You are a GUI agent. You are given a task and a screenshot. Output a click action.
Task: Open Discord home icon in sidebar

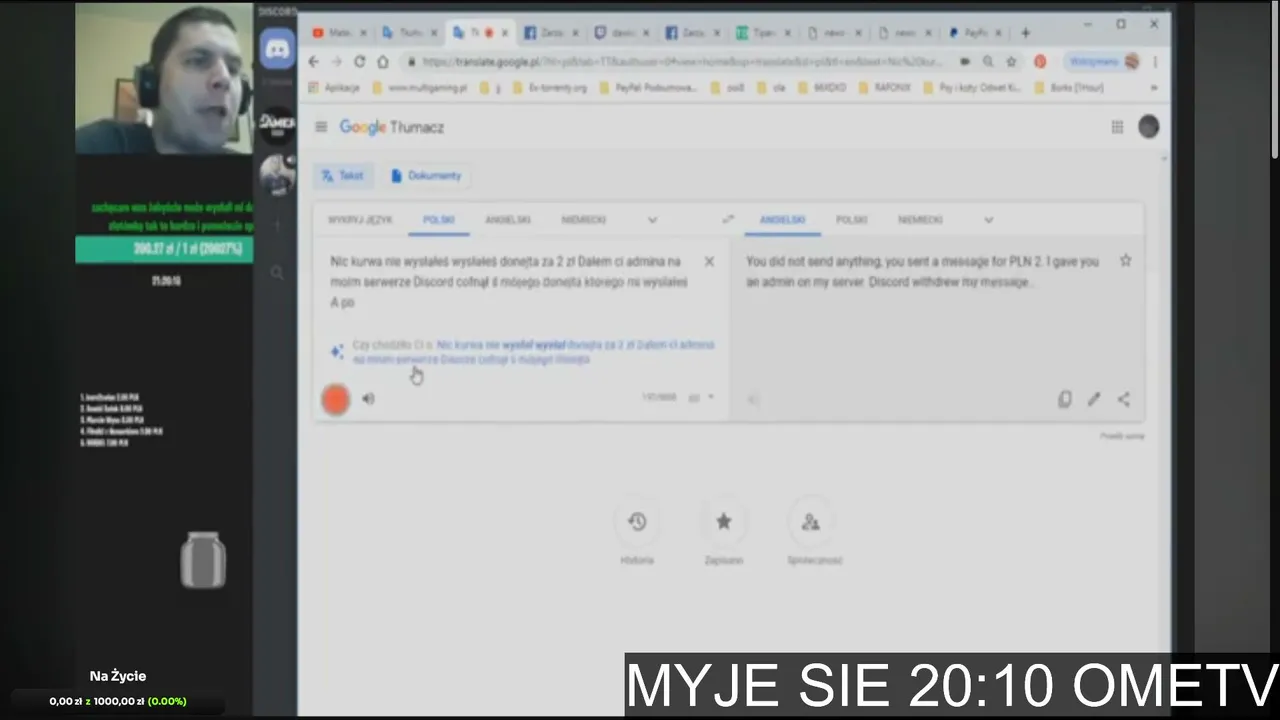click(x=277, y=49)
